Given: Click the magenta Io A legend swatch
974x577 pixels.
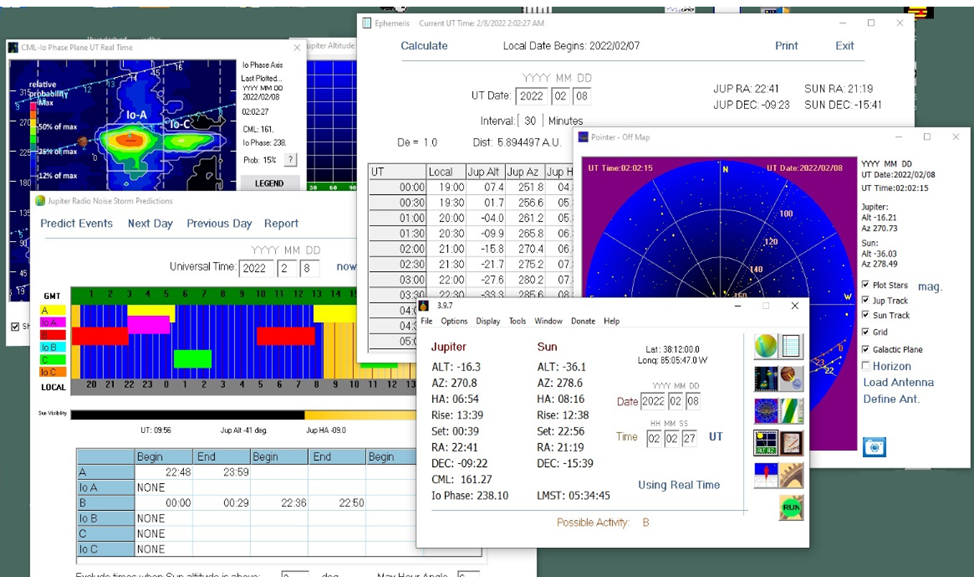Looking at the screenshot, I should (x=53, y=322).
